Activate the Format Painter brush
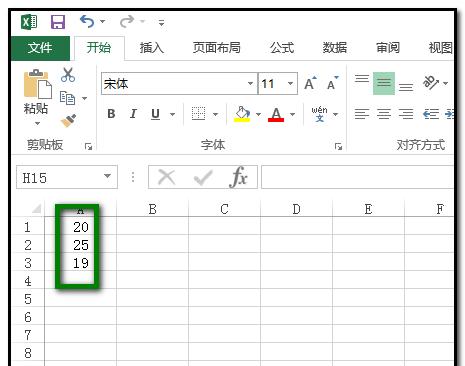The width and height of the screenshot is (465, 366). click(68, 121)
